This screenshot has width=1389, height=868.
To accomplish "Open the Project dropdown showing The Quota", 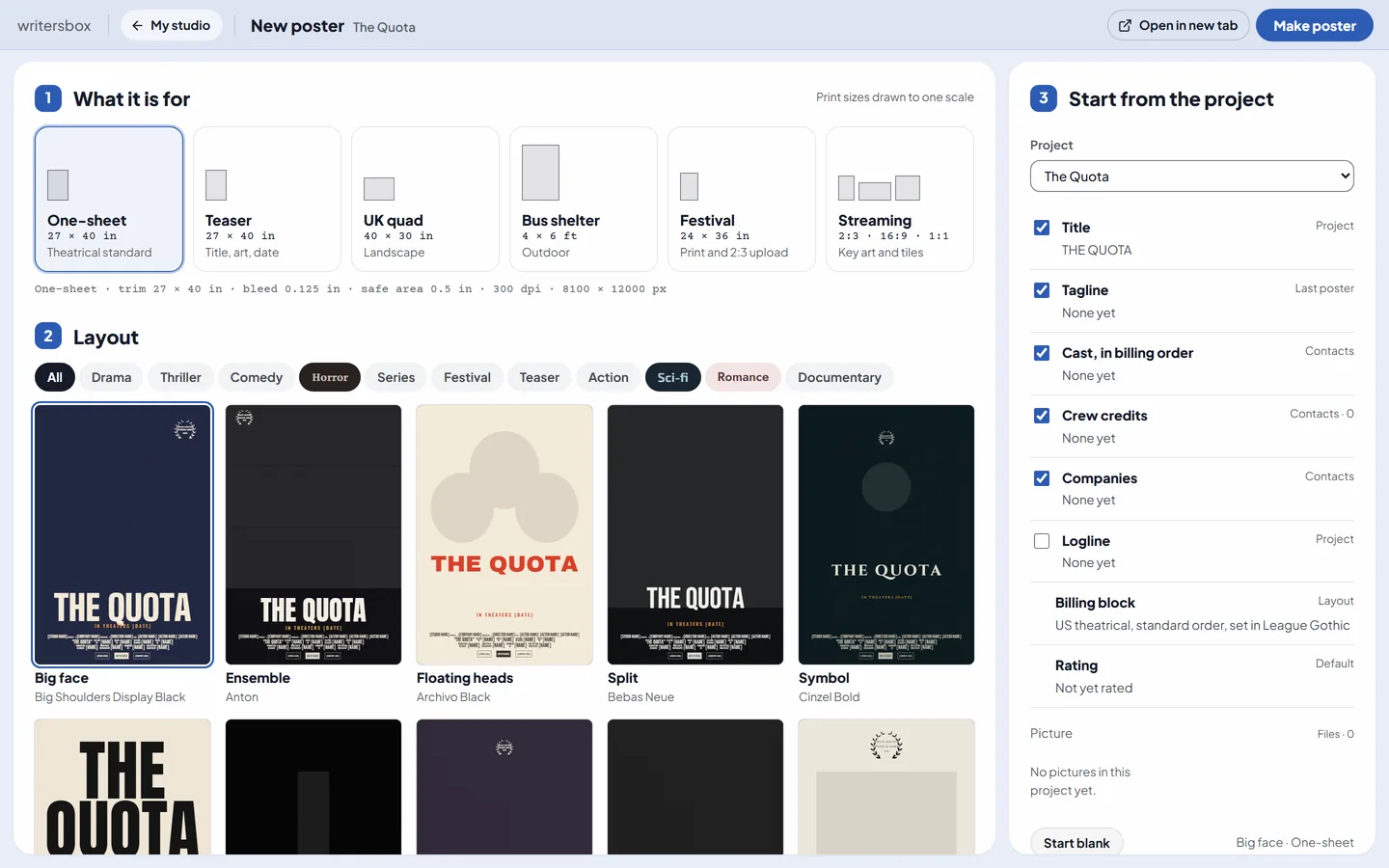I will tap(1192, 176).
